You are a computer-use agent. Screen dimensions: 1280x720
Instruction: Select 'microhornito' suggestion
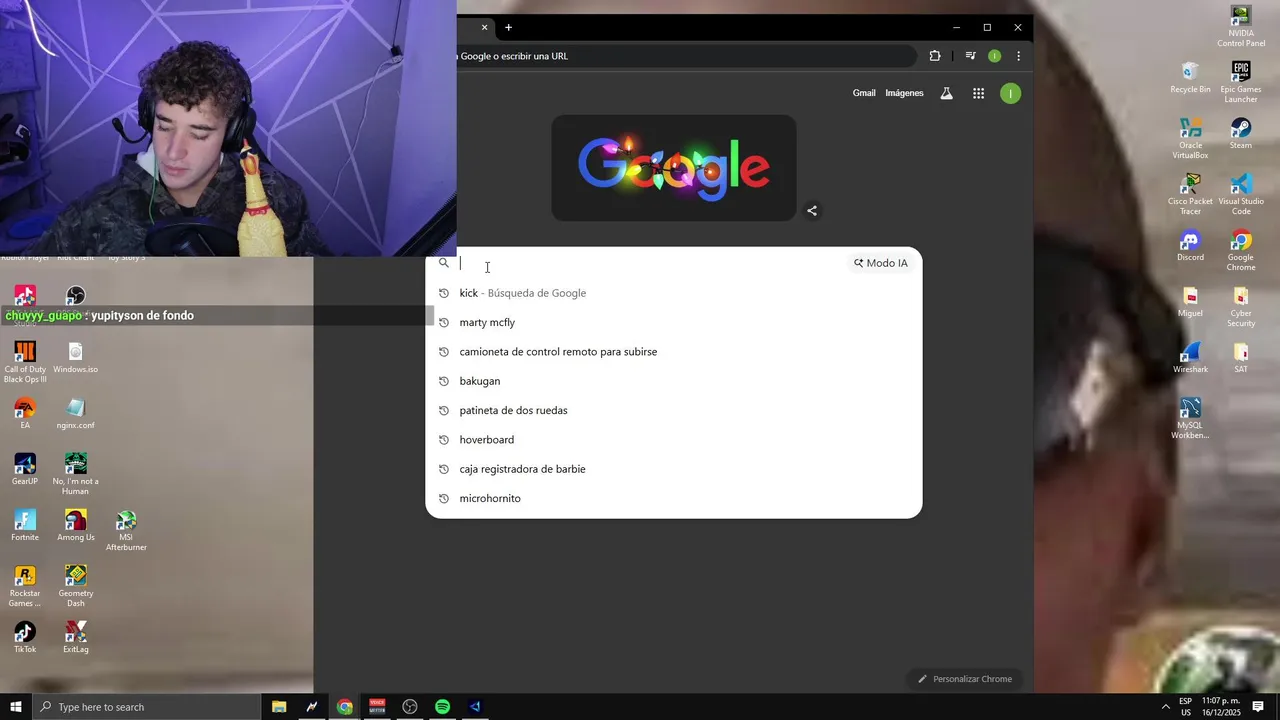674,498
